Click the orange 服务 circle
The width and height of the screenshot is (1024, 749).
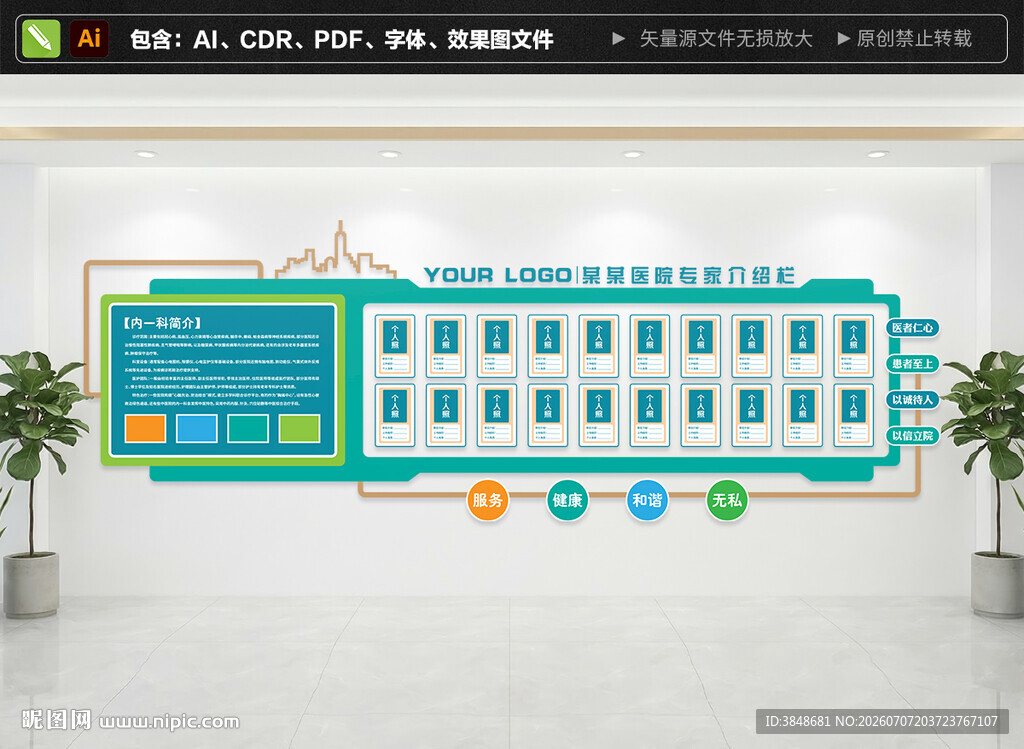(x=488, y=500)
